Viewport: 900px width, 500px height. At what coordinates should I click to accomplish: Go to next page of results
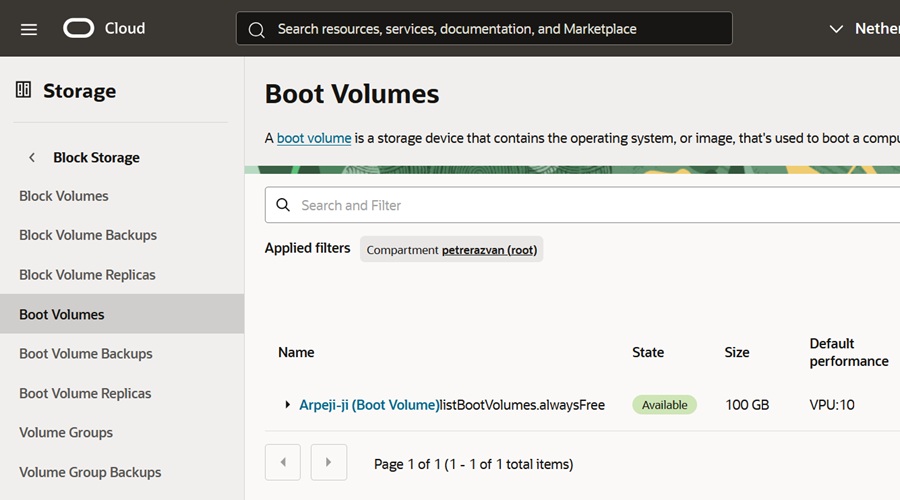[x=328, y=462]
